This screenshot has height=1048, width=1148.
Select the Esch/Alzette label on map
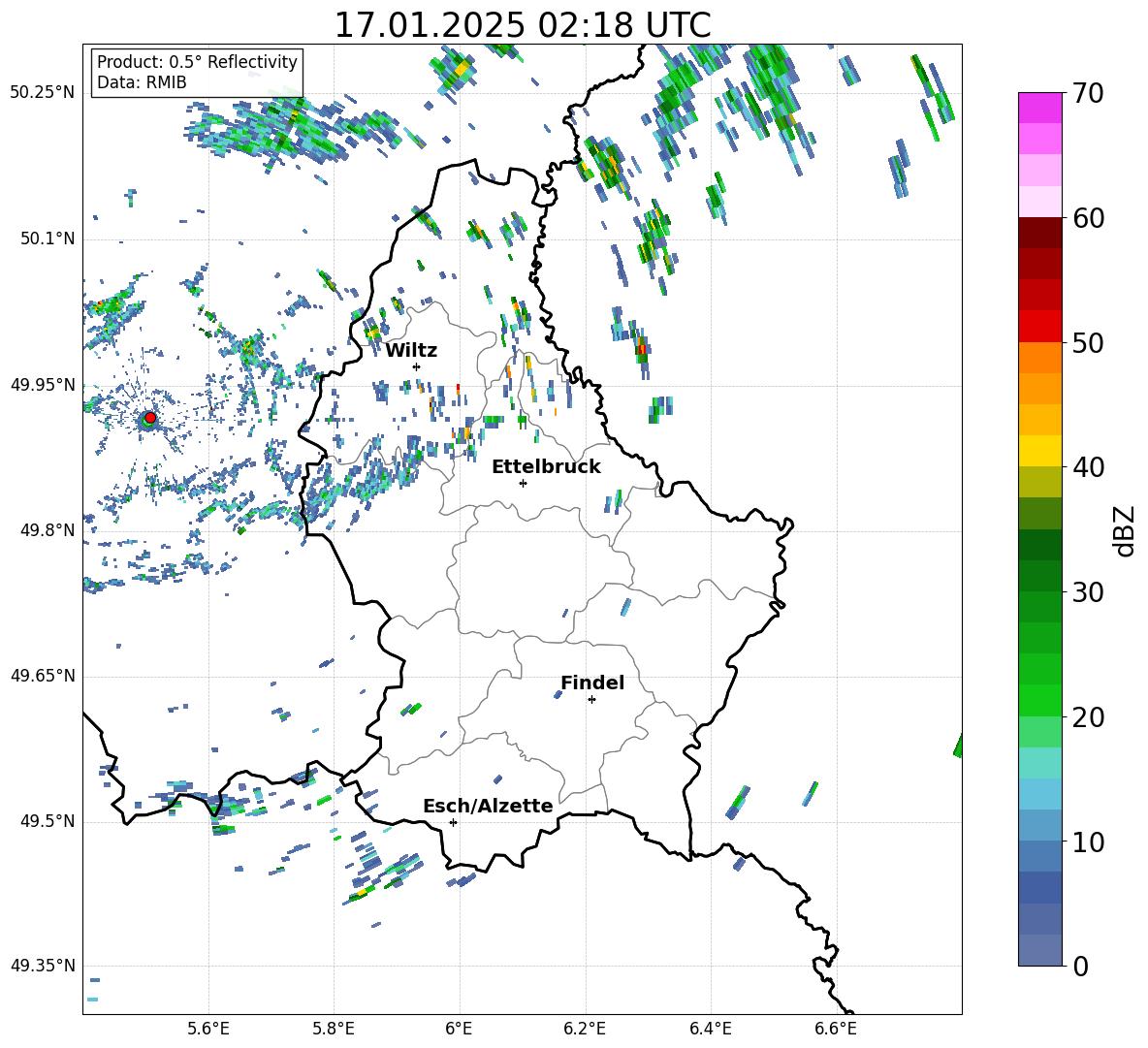tap(488, 806)
